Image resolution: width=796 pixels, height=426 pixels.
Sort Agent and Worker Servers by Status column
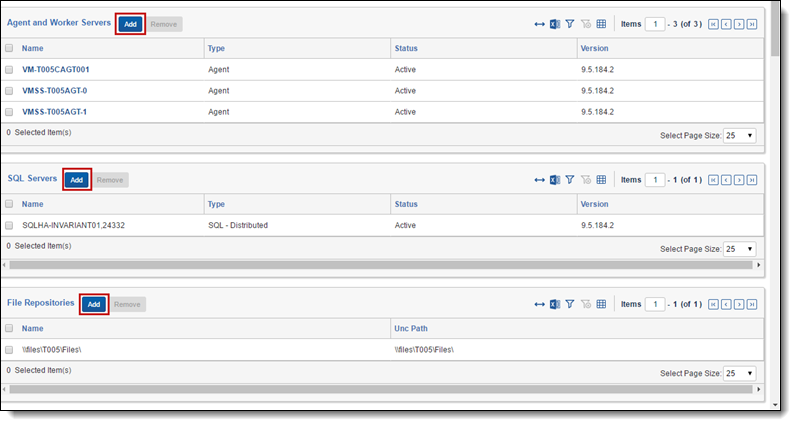click(x=406, y=48)
